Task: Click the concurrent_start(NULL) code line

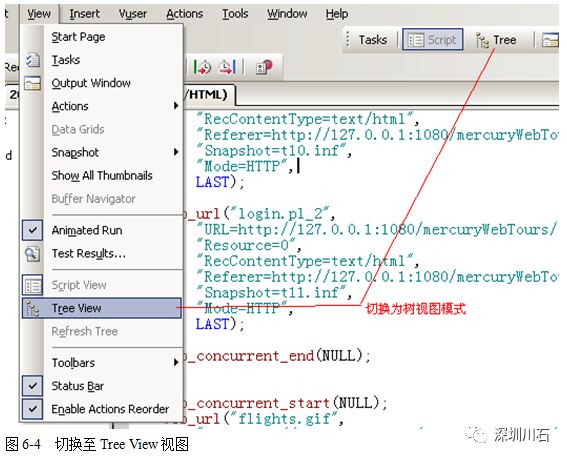Action: [x=285, y=403]
